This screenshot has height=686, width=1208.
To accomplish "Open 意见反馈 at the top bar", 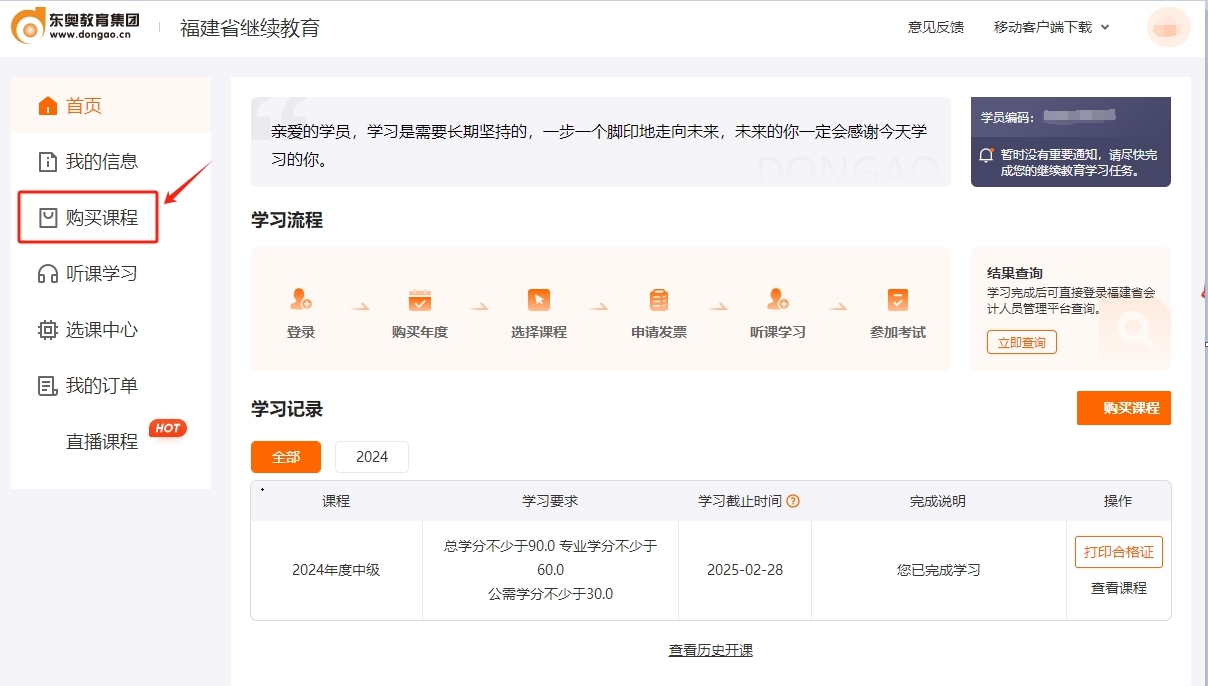I will tap(934, 27).
